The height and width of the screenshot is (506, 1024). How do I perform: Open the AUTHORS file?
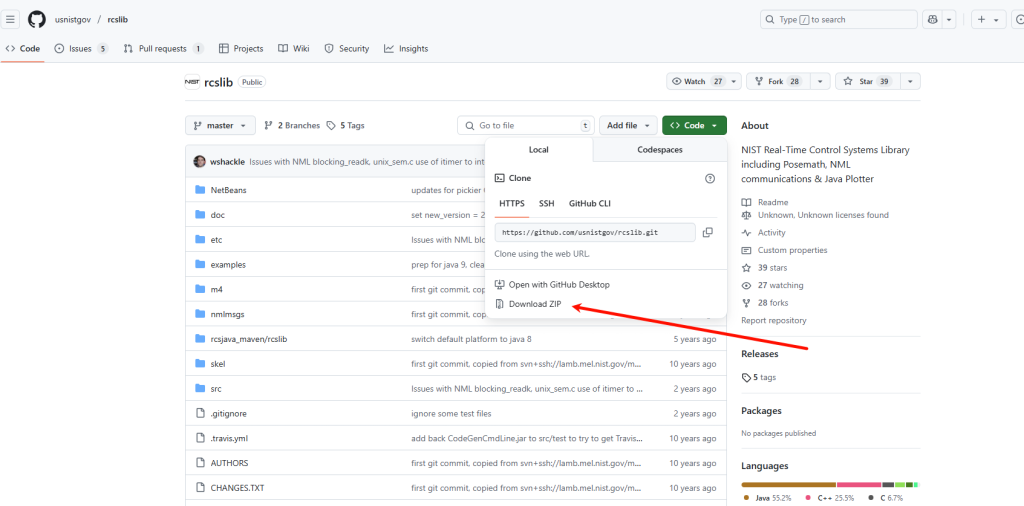(x=229, y=463)
